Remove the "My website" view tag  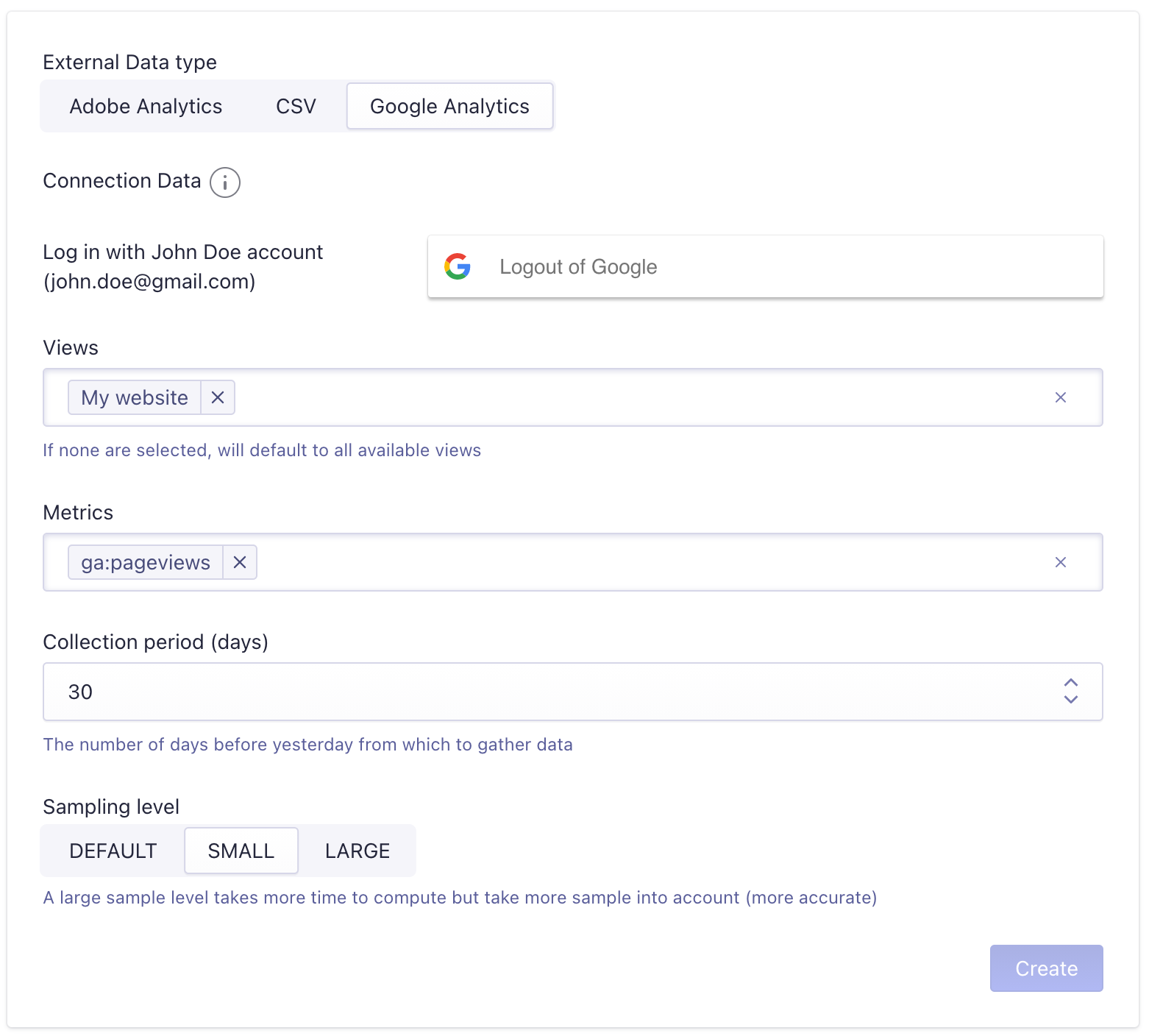click(x=218, y=397)
